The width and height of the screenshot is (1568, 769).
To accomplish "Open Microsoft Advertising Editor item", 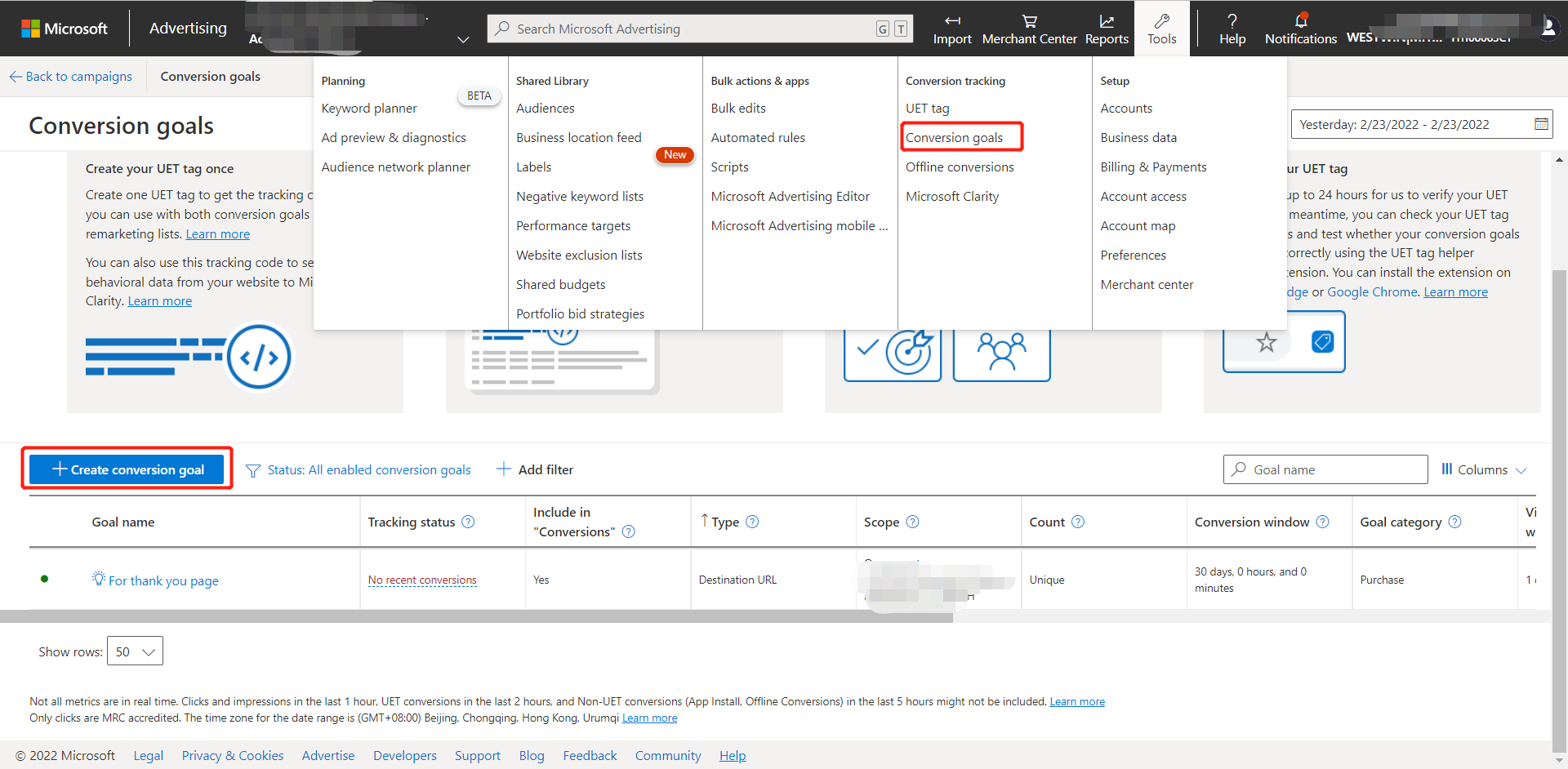I will [x=791, y=196].
